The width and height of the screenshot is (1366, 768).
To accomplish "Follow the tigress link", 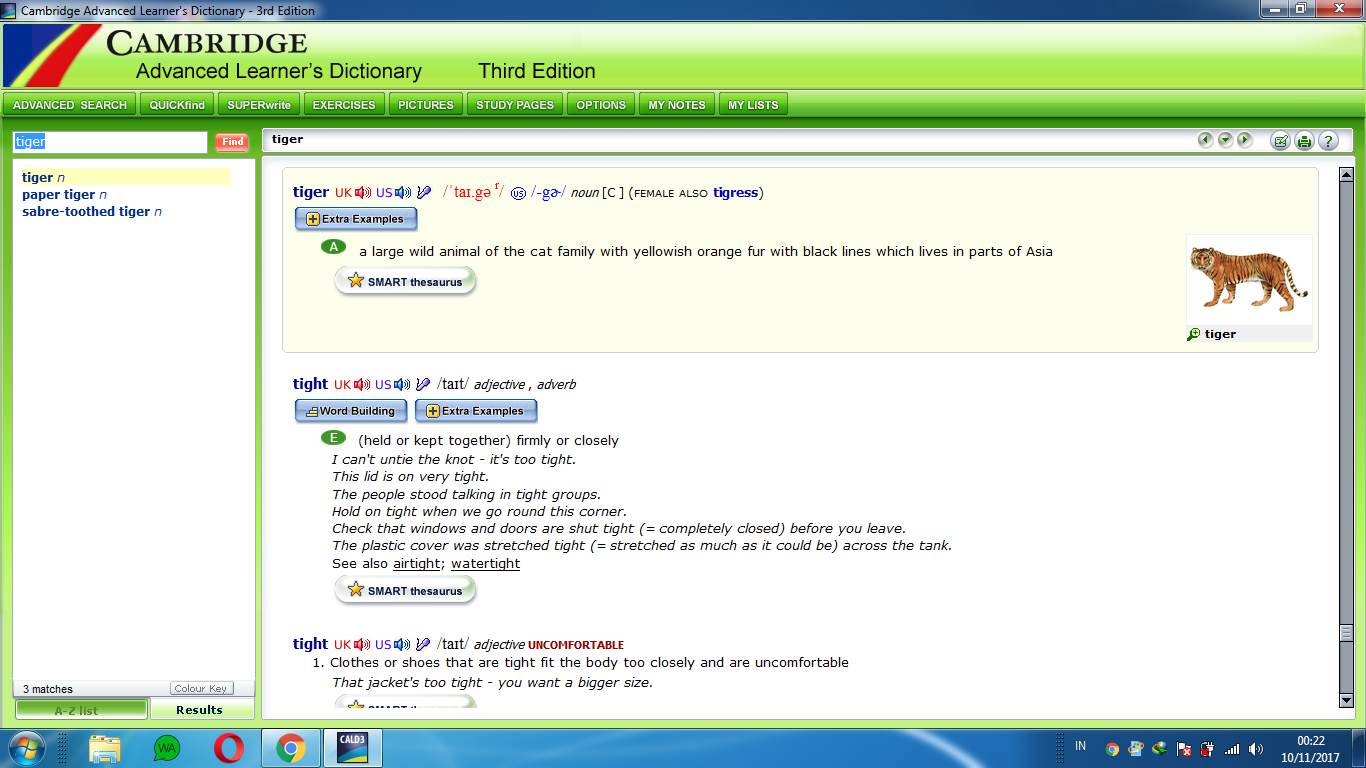I will tap(736, 193).
